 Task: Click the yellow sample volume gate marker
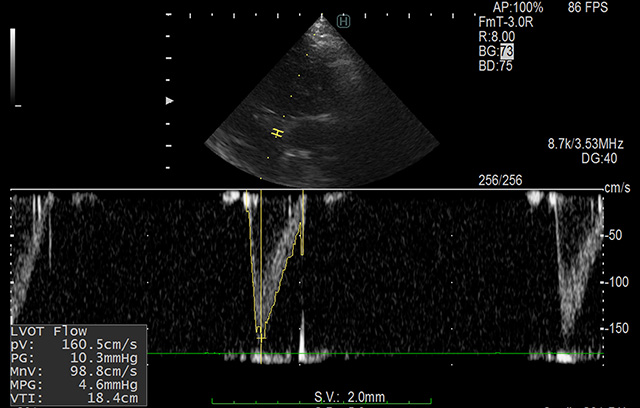click(277, 133)
